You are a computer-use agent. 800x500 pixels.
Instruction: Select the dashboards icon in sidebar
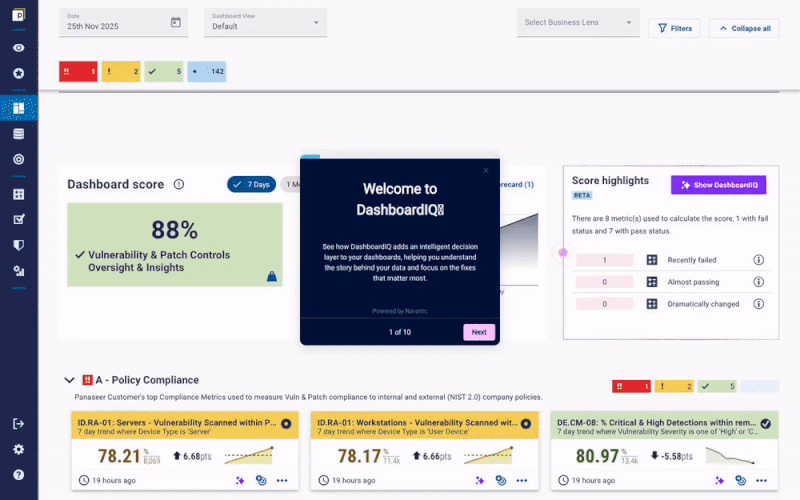(x=19, y=108)
